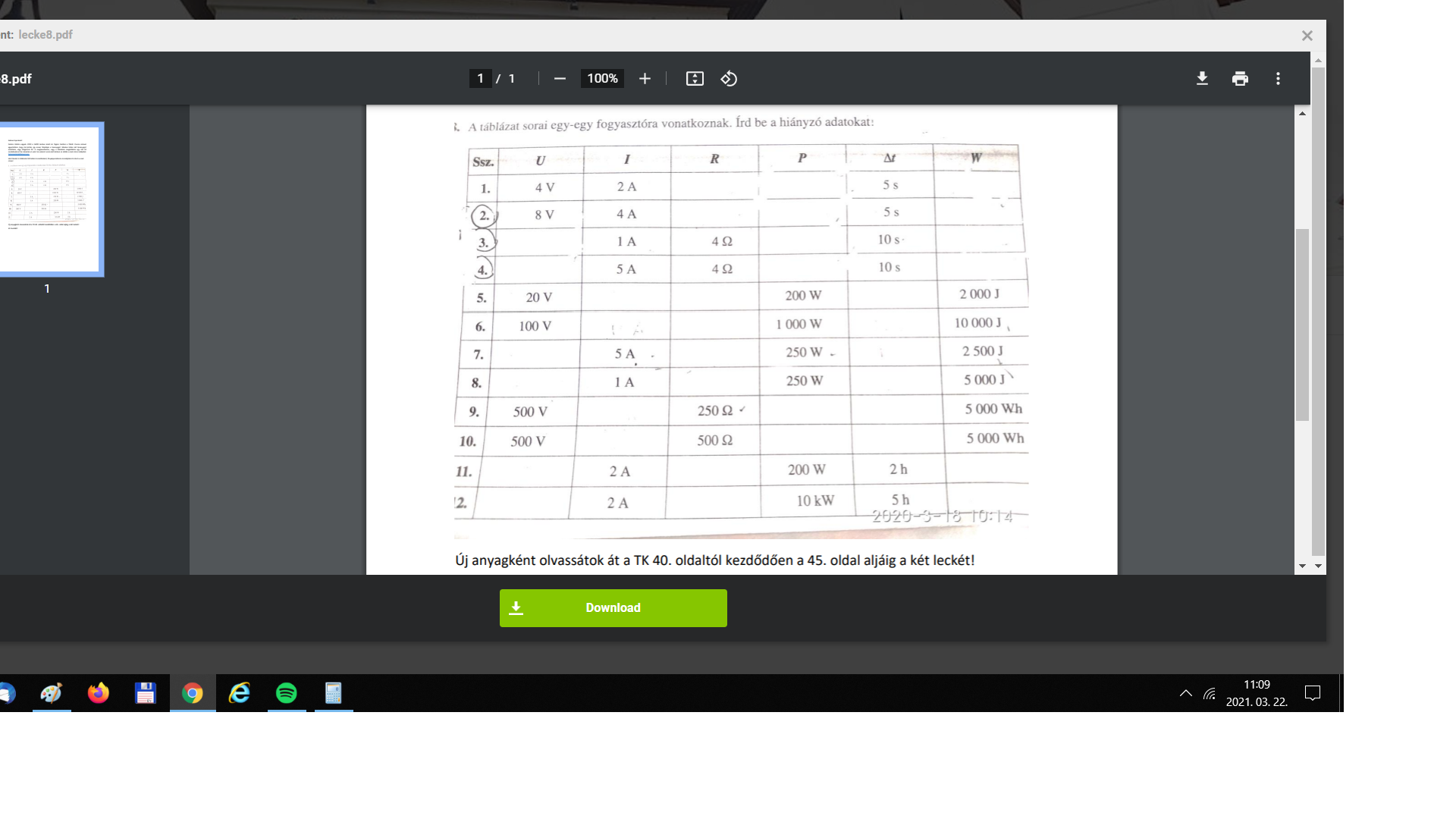
Task: Zoom in with the plus icon
Action: pyautogui.click(x=645, y=79)
